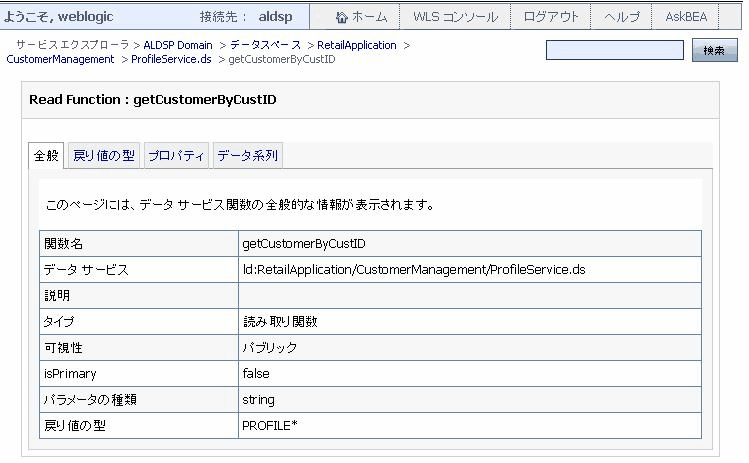Click the aldsp connection name
The image size is (749, 463).
click(275, 17)
